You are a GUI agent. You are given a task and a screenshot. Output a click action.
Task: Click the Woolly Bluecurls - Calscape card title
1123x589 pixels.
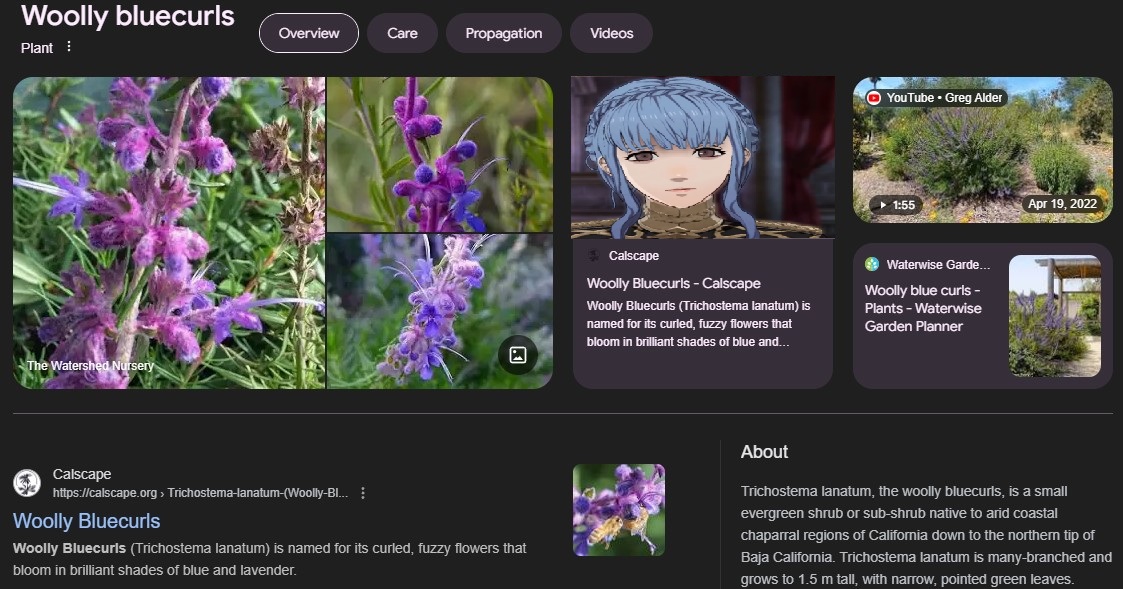pyautogui.click(x=673, y=283)
